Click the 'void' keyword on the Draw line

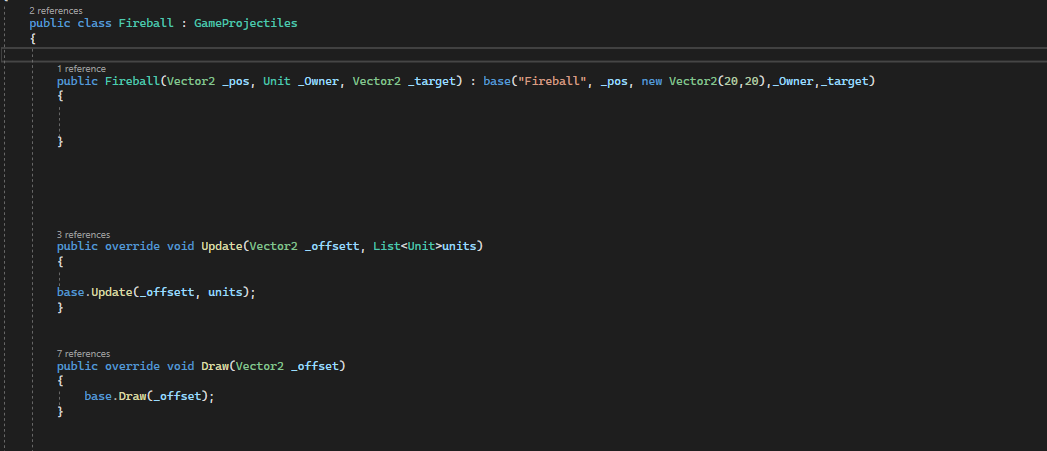180,366
